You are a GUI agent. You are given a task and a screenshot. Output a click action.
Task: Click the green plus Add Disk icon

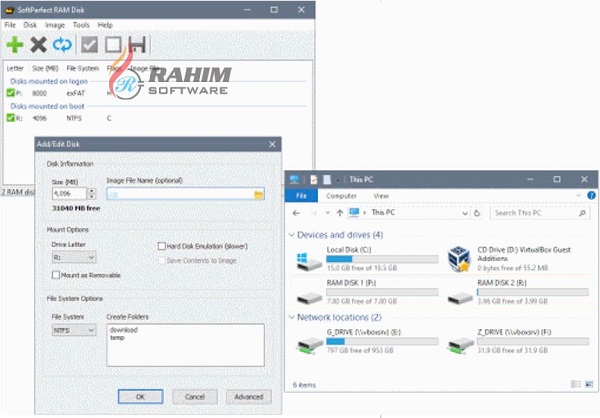click(15, 45)
